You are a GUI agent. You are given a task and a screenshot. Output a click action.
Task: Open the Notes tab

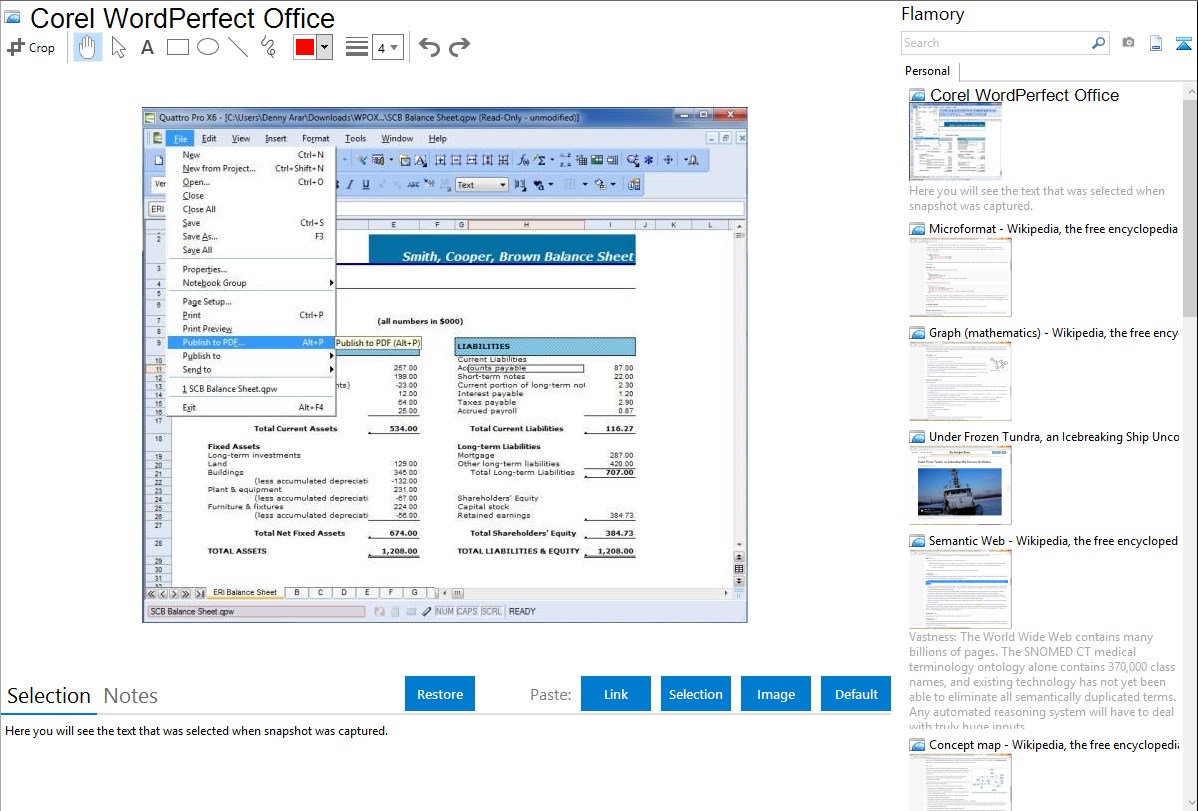coord(131,696)
